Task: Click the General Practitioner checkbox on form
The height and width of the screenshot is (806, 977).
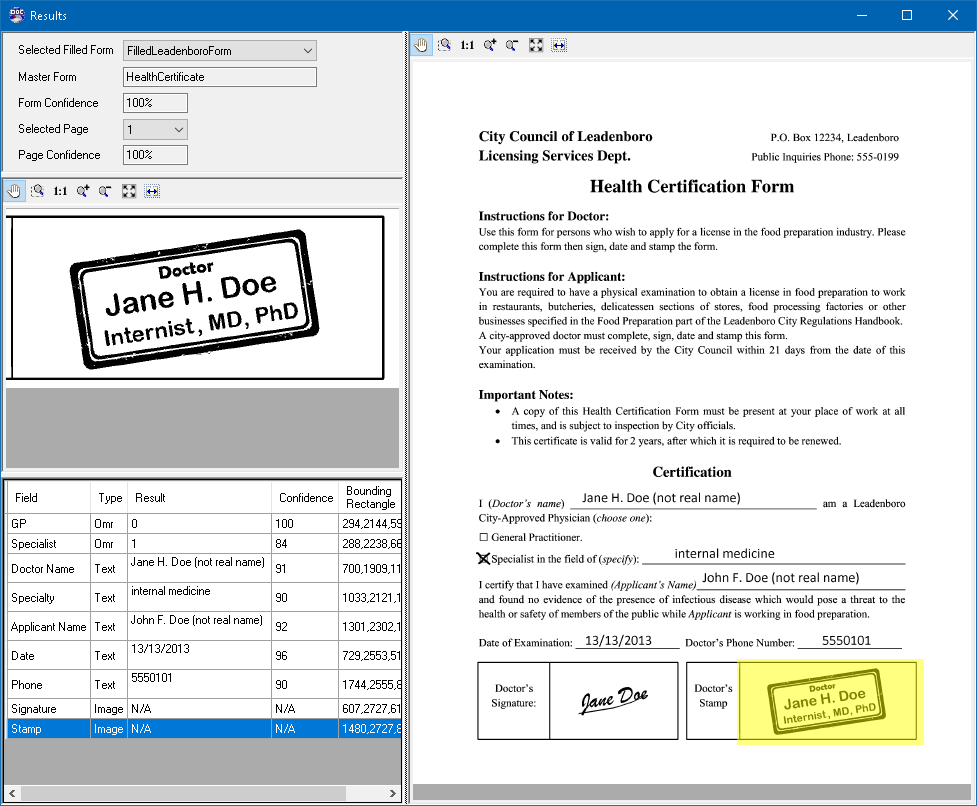Action: [484, 537]
